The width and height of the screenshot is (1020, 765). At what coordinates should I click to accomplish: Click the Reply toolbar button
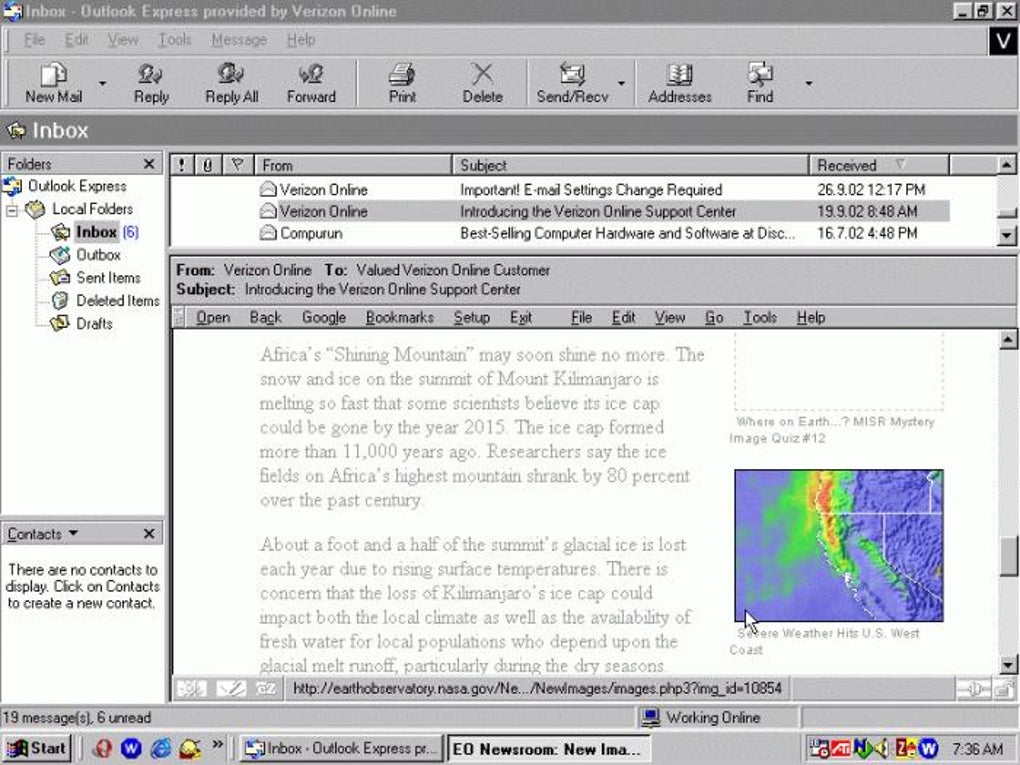(x=151, y=83)
